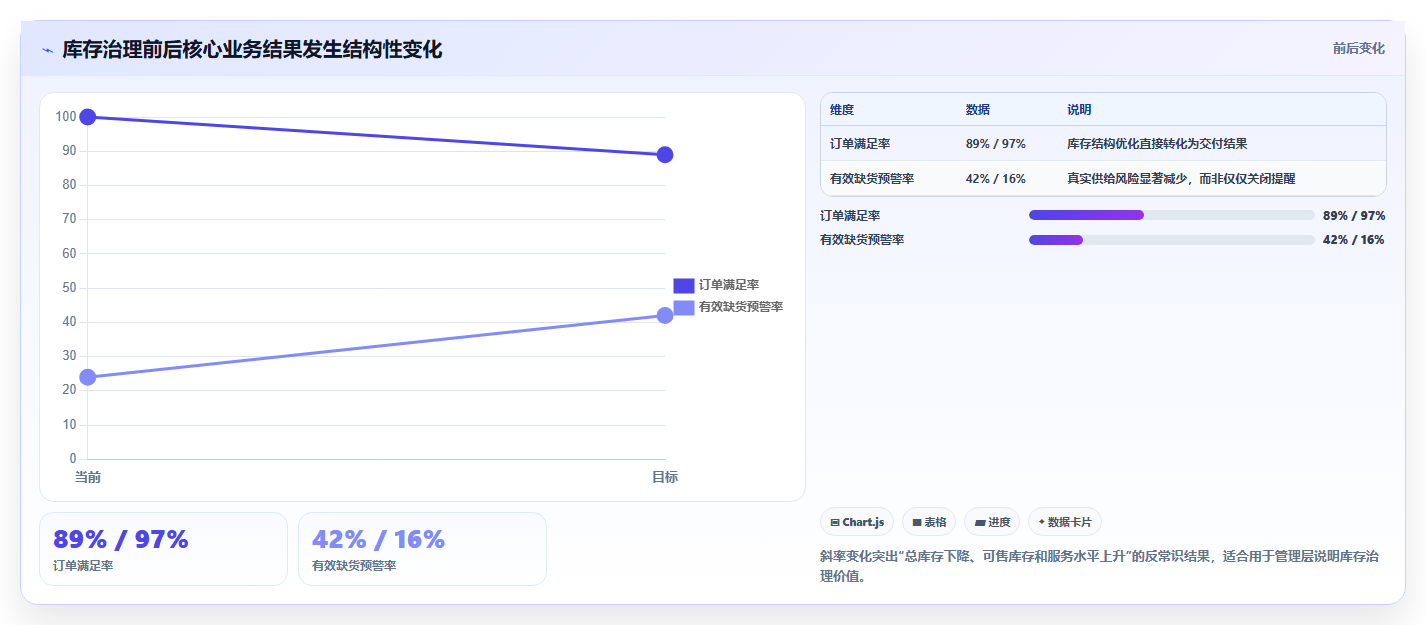Click the 有效缺货预警率 legend label in chart

(741, 307)
